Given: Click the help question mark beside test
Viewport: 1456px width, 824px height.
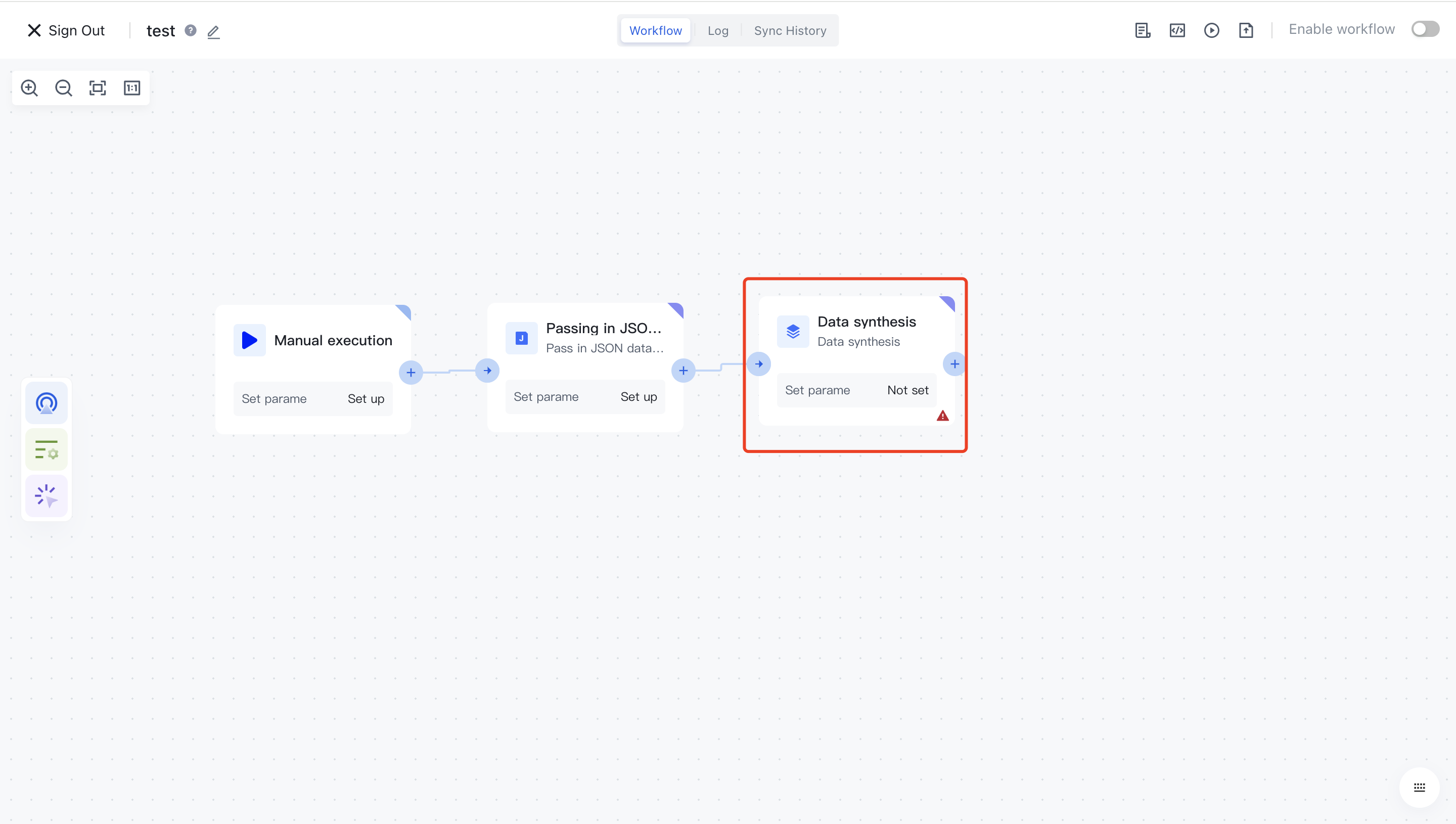Looking at the screenshot, I should tap(191, 30).
